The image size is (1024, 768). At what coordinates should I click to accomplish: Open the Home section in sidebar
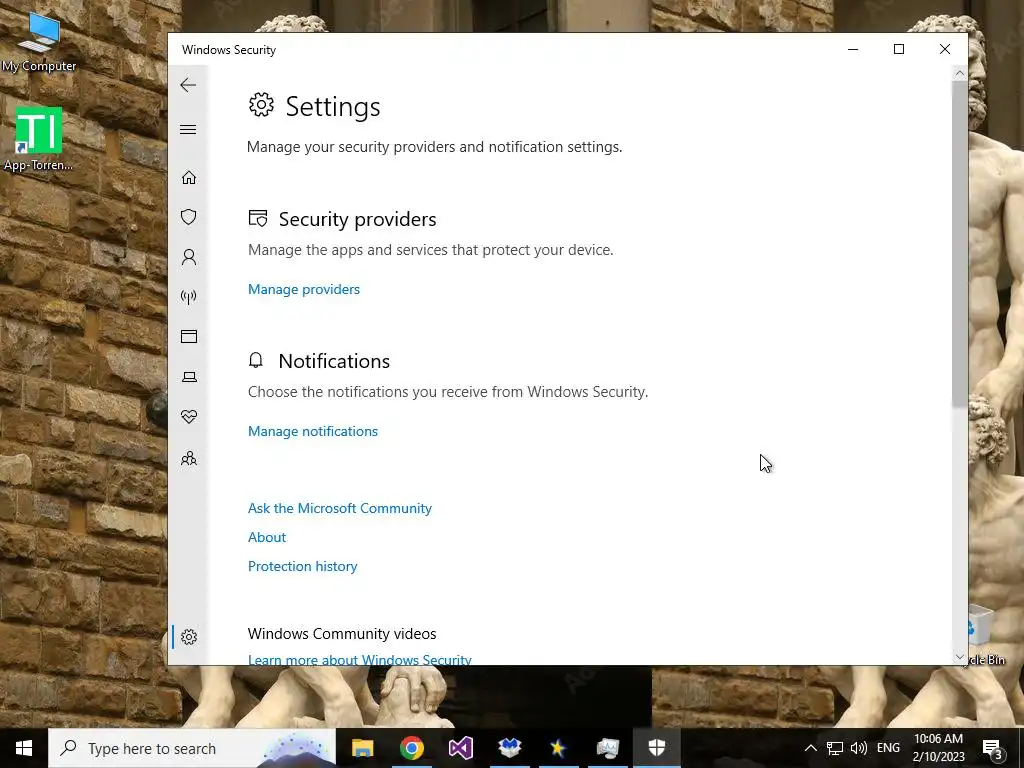(x=189, y=178)
